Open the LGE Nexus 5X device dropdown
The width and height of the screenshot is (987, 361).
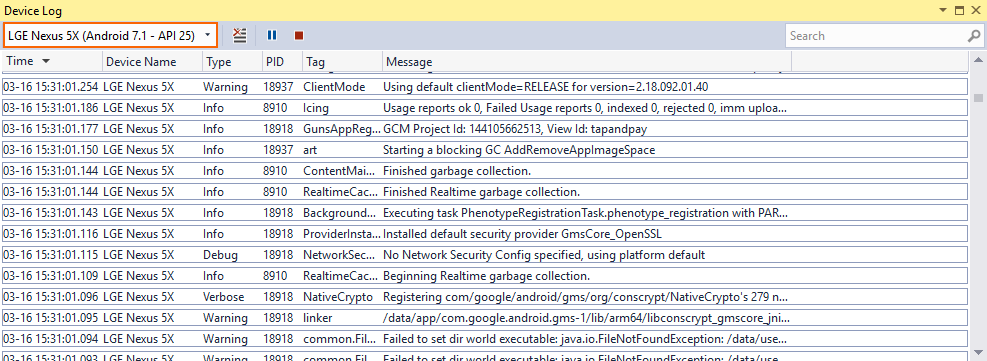pos(111,35)
